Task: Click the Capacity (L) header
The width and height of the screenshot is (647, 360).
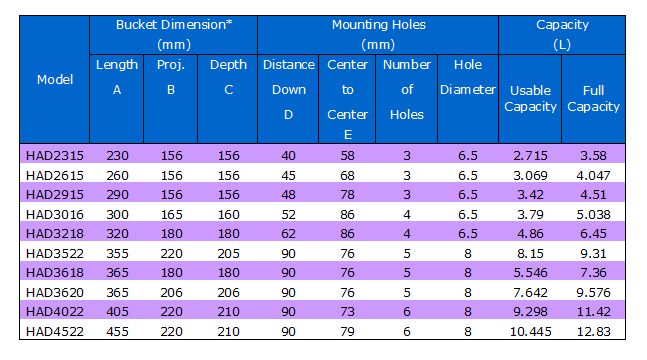Action: 562,35
